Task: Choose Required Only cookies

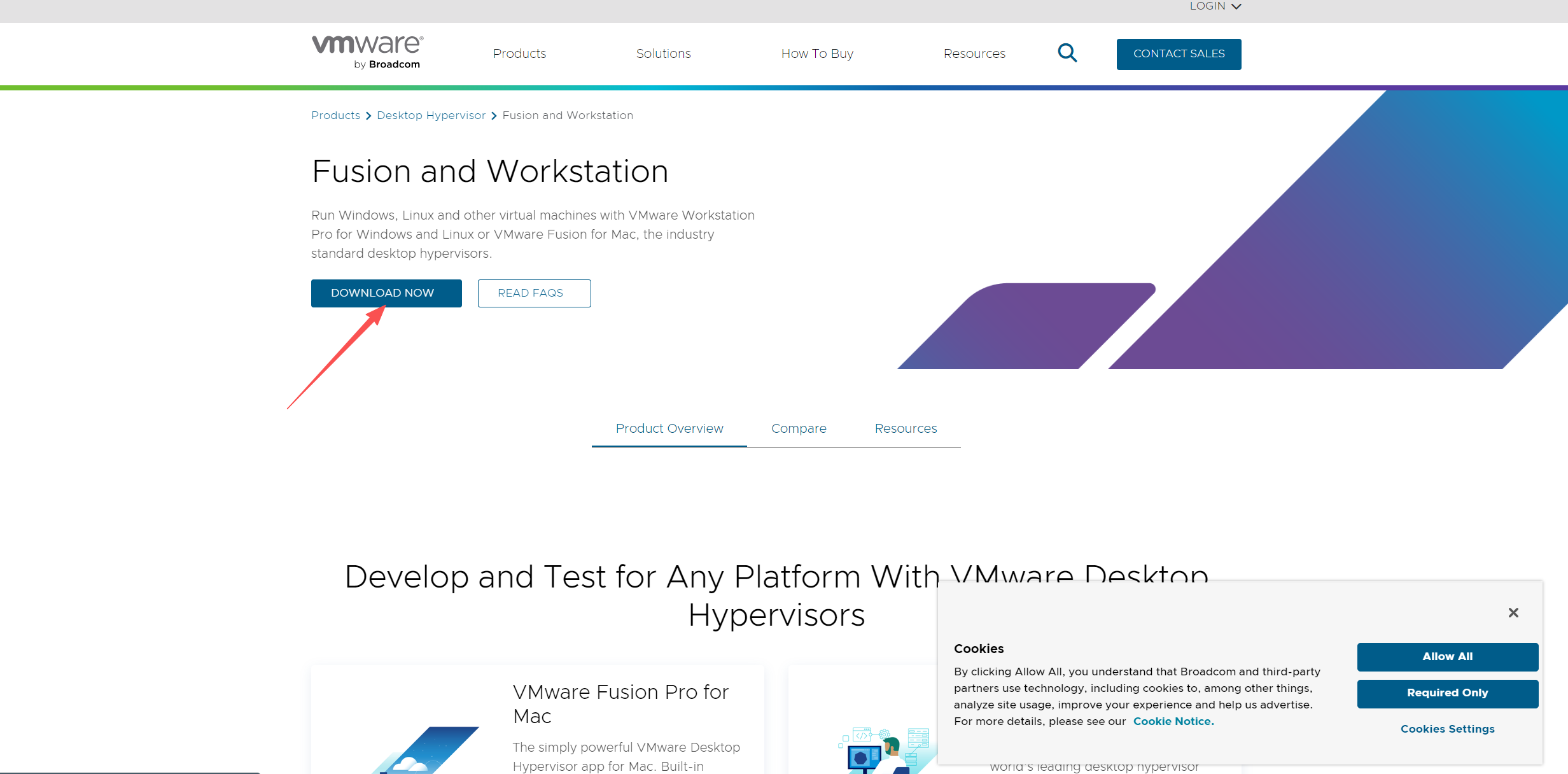Action: 1447,693
